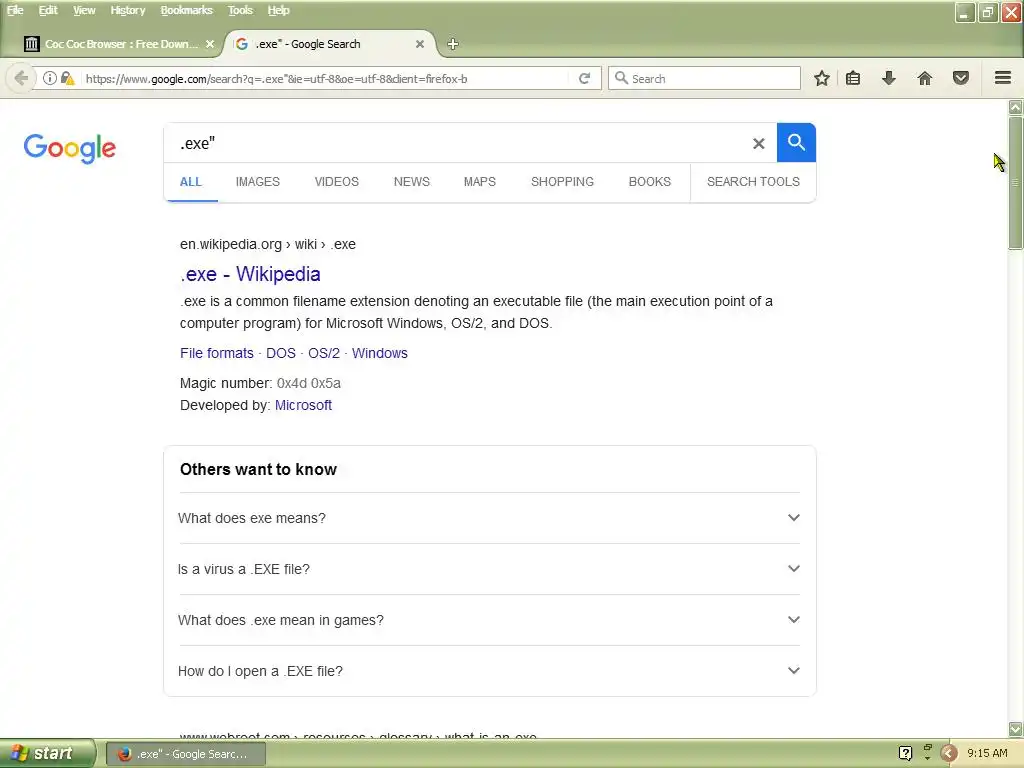Go to Firefox home page icon
This screenshot has height=768, width=1024.
click(925, 78)
